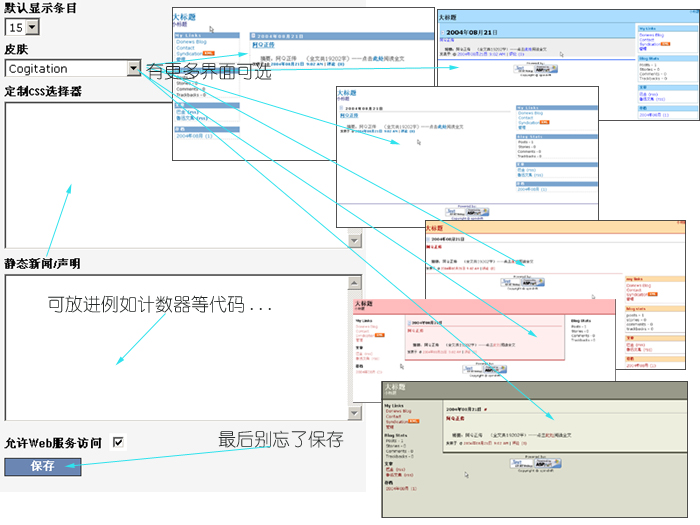Image resolution: width=700 pixels, height=525 pixels.
Task: Select the pink-header skin preview thumbnail
Action: [480, 336]
